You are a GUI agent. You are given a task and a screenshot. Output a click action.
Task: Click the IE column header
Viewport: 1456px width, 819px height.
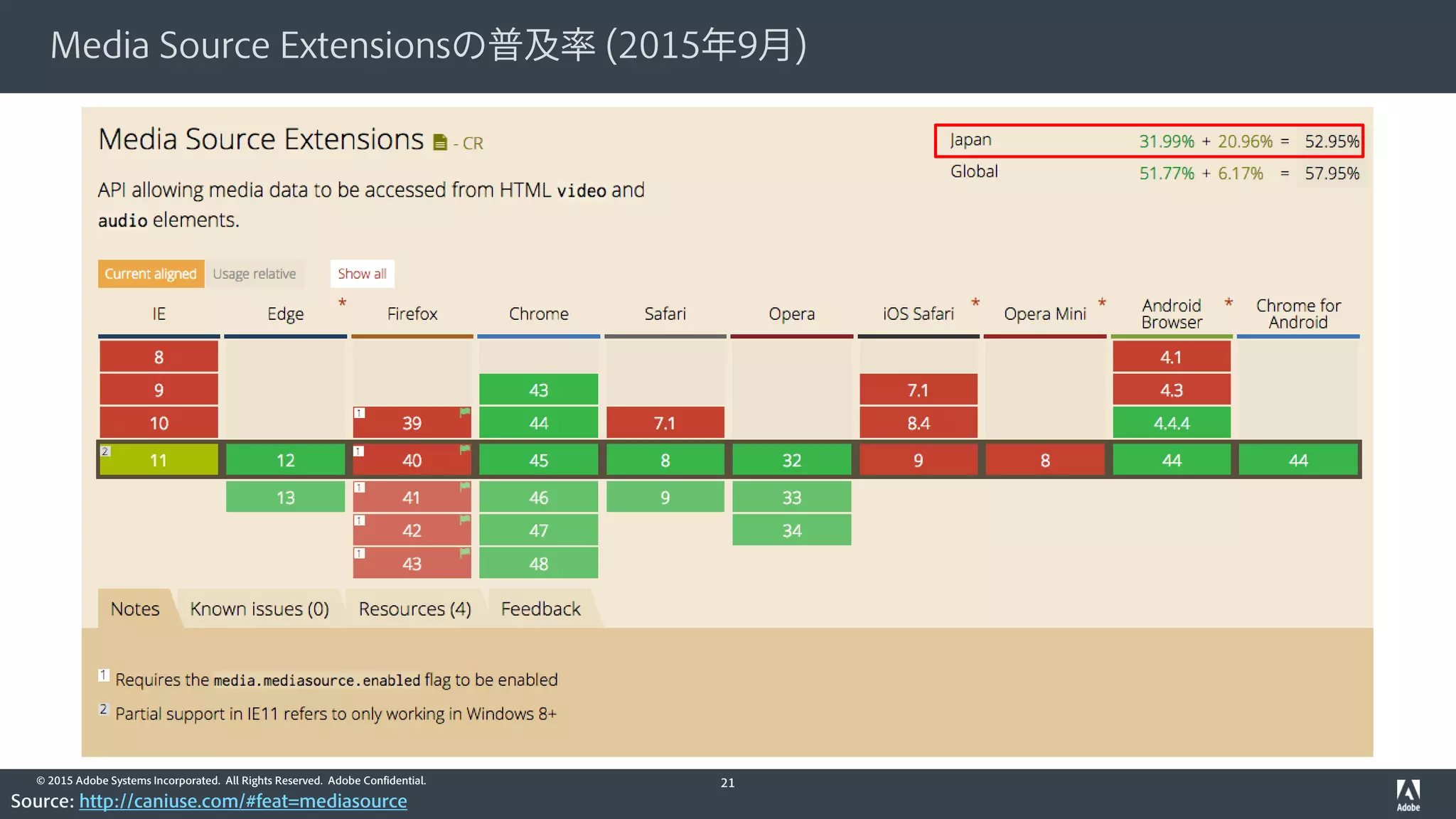click(159, 314)
